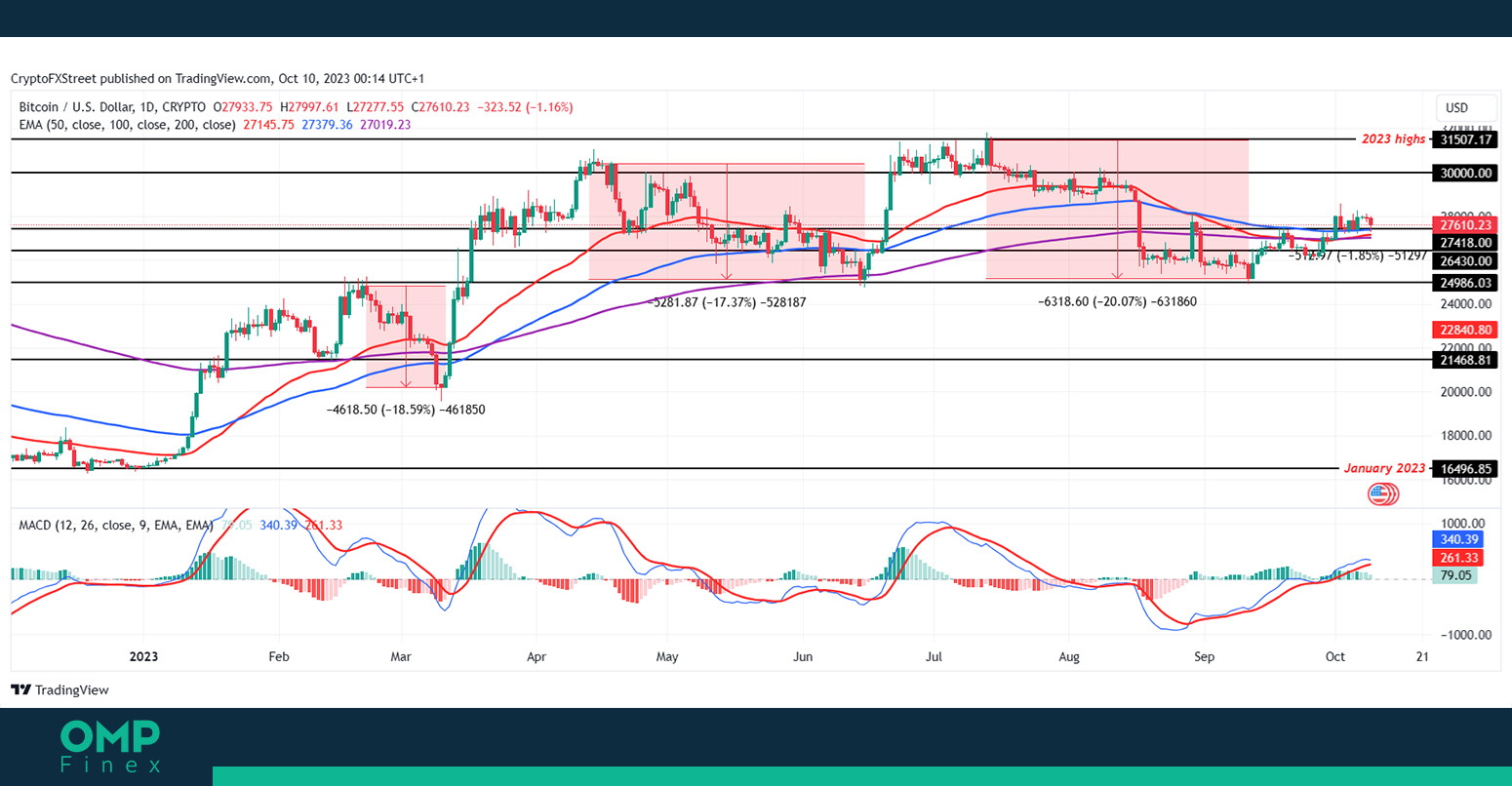The image size is (1512, 786).
Task: Click the red 27610.23 current price label
Action: 1463,224
